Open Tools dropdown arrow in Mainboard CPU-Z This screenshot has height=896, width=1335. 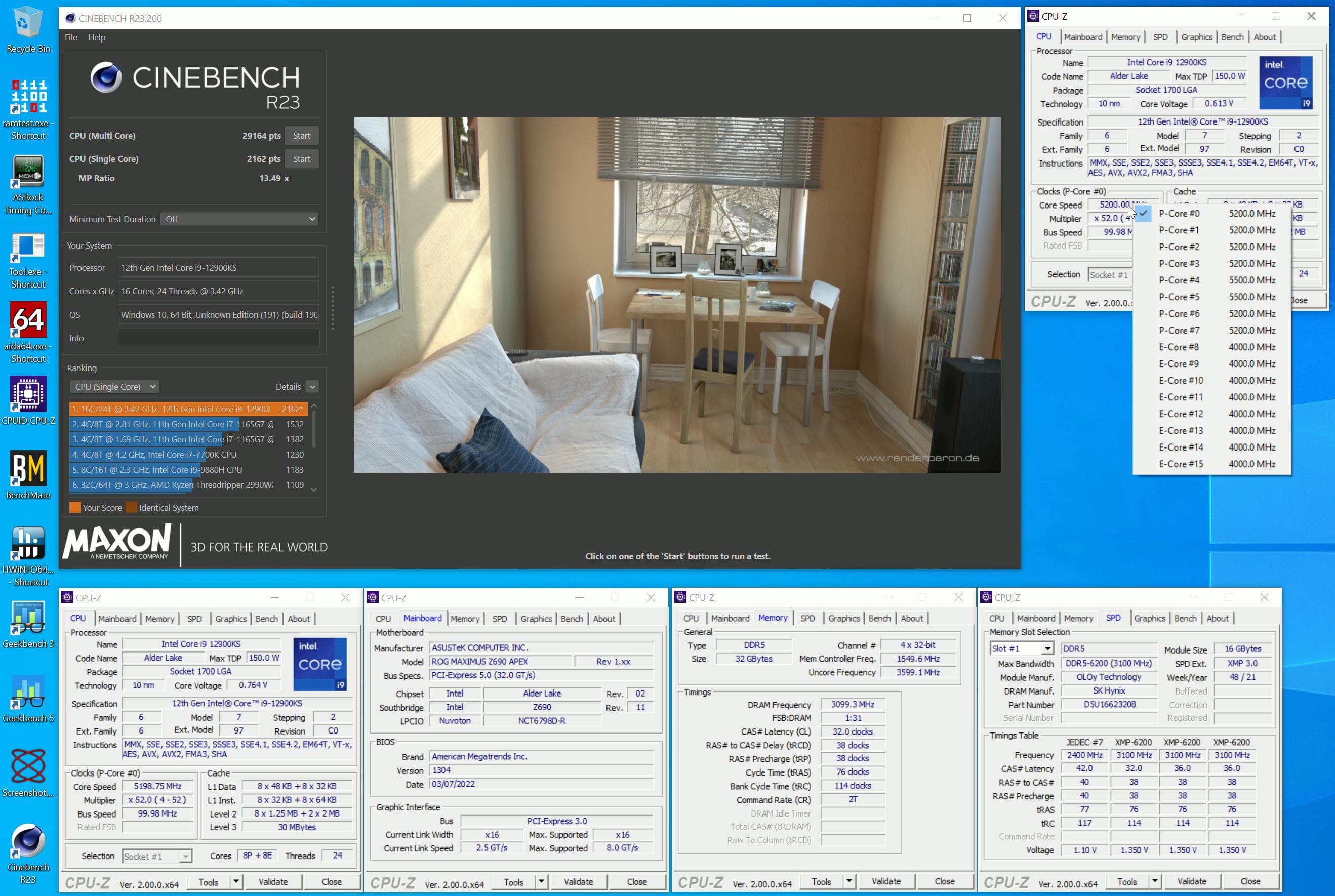coord(541,882)
